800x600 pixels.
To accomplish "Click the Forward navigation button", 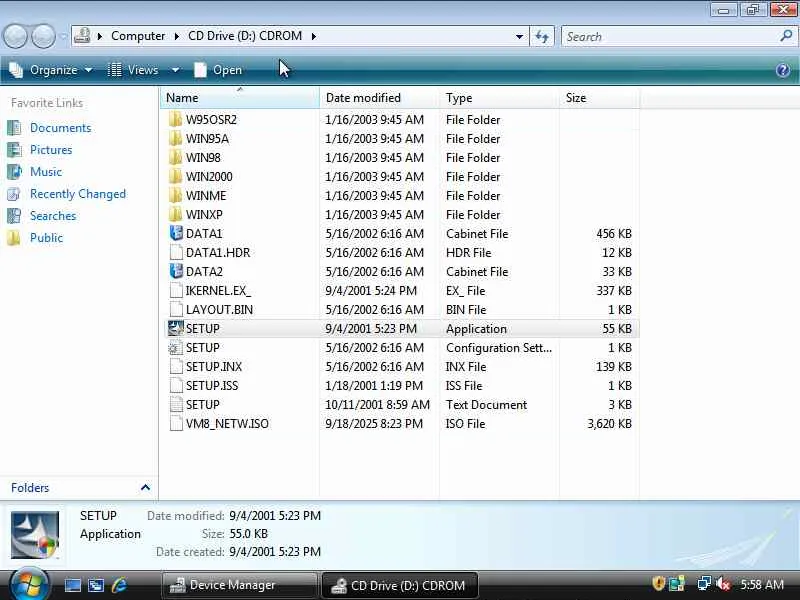I will (x=44, y=37).
